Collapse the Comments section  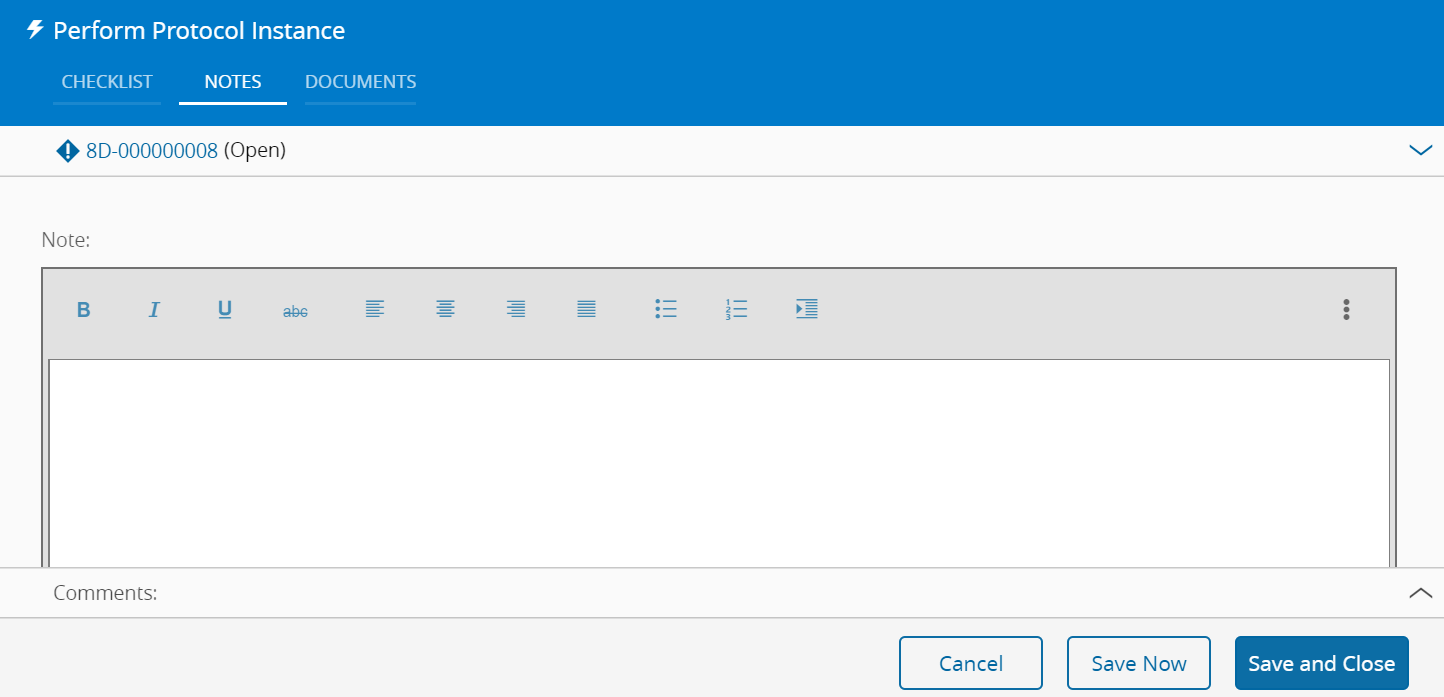(x=1420, y=593)
